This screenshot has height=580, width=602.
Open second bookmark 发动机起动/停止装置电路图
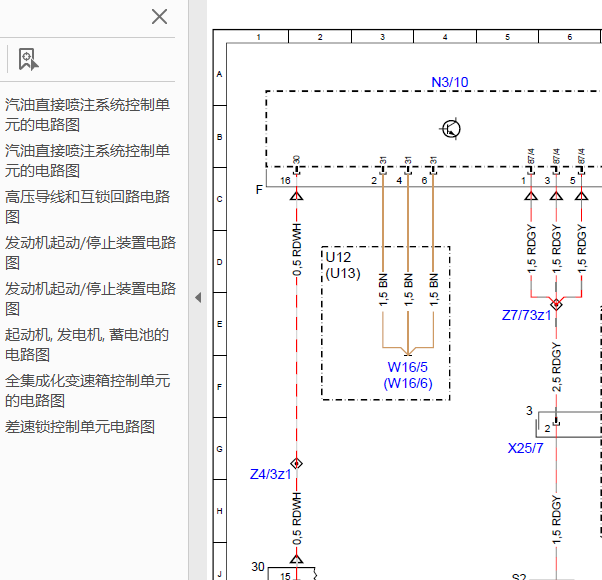(x=90, y=299)
